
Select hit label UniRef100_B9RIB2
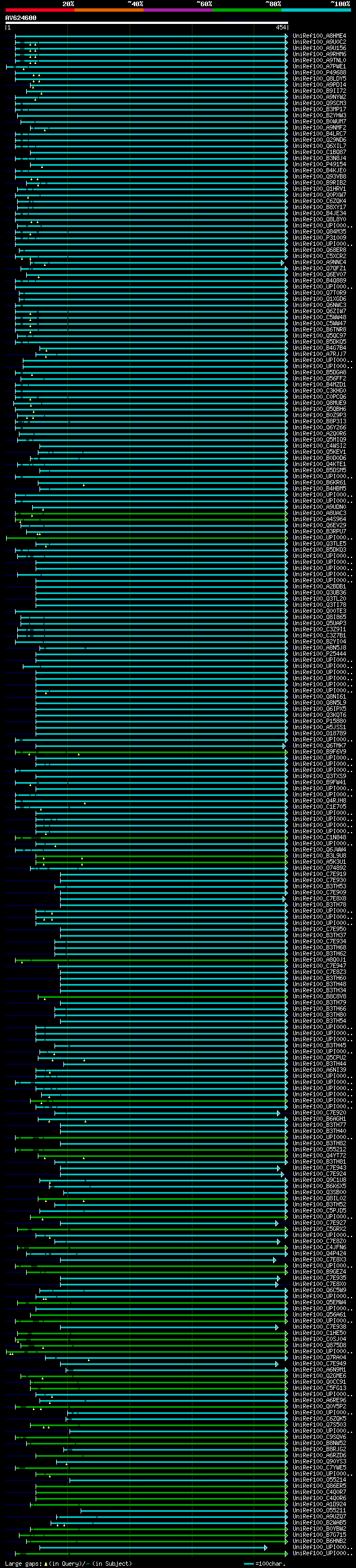tap(319, 182)
